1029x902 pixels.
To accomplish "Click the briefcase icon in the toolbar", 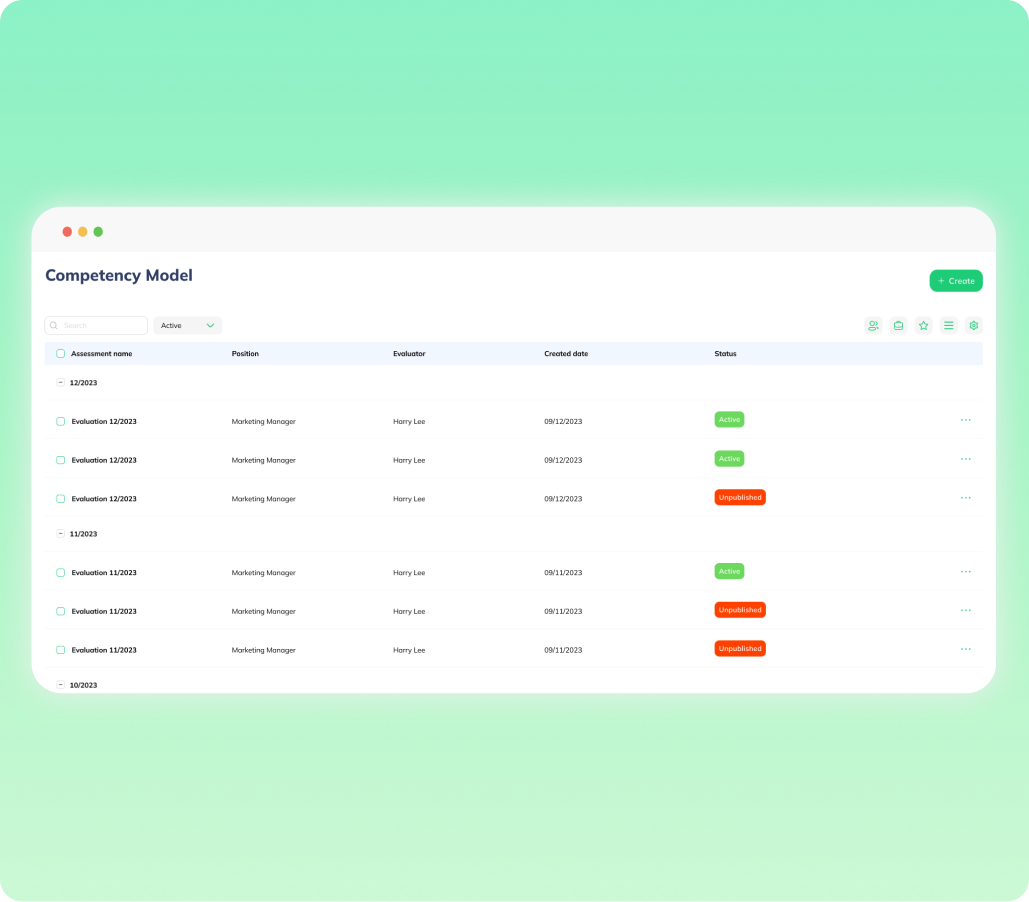I will point(898,325).
